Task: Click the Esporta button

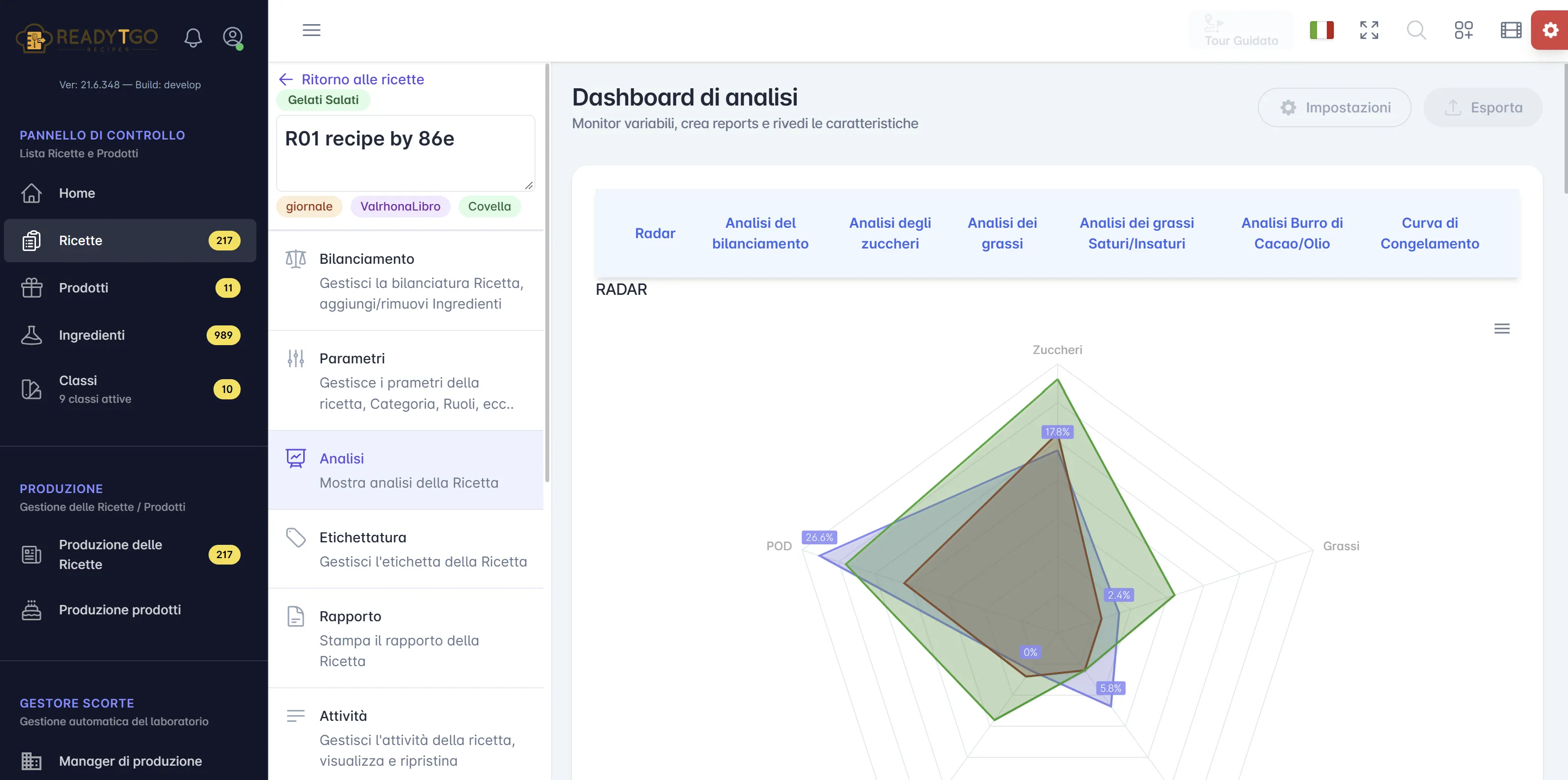Action: [1483, 107]
